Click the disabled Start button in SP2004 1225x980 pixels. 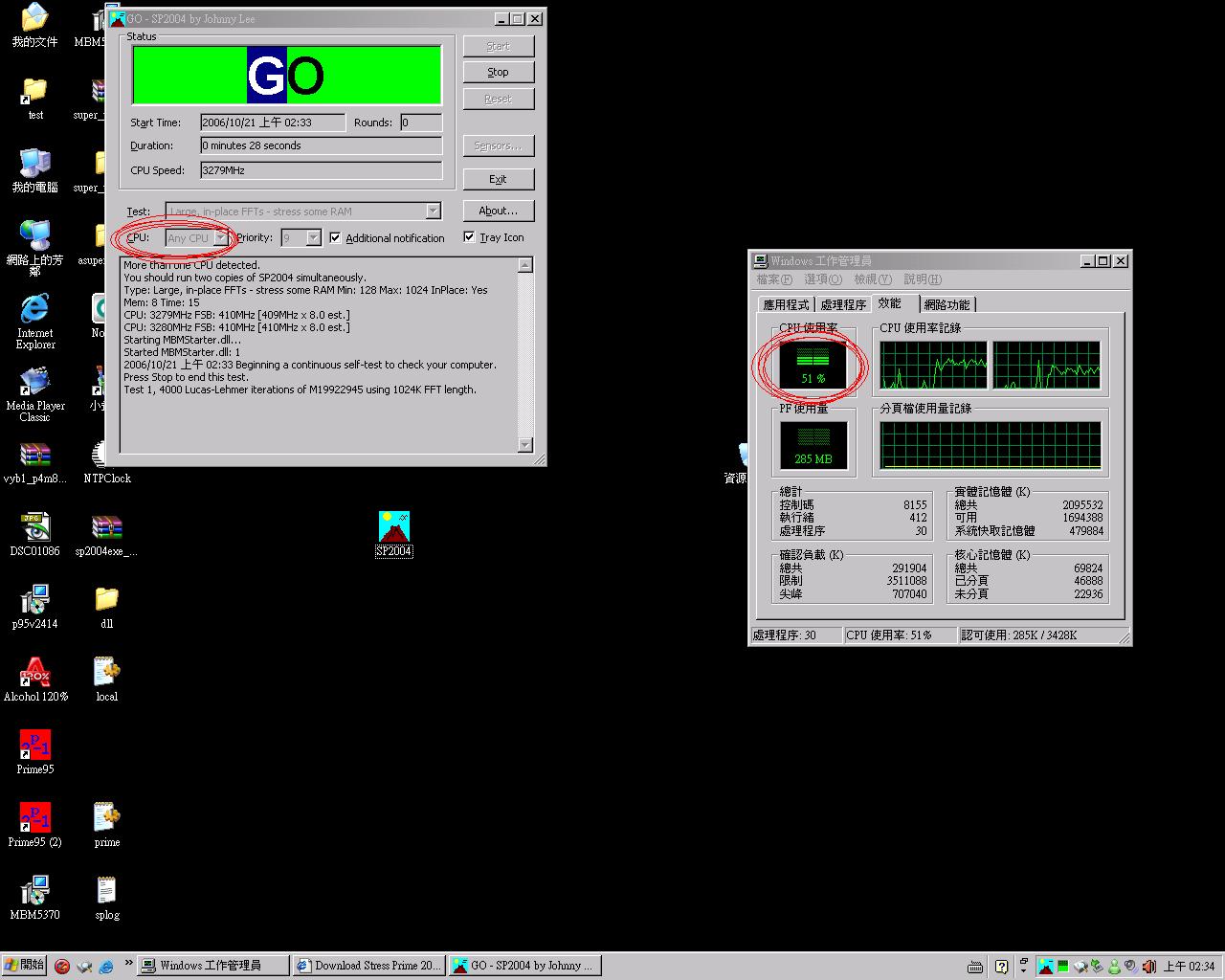pos(498,46)
